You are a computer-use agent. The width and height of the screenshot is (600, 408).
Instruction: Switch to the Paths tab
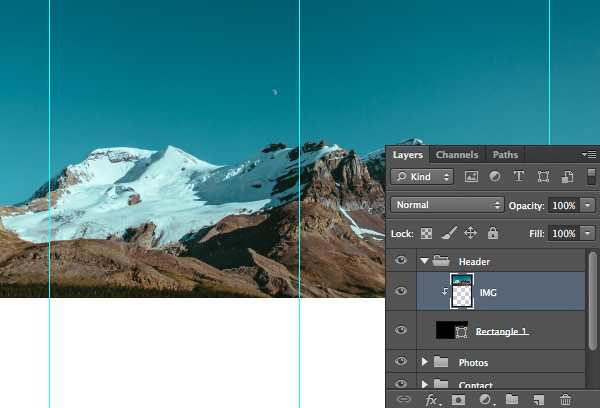coord(505,155)
